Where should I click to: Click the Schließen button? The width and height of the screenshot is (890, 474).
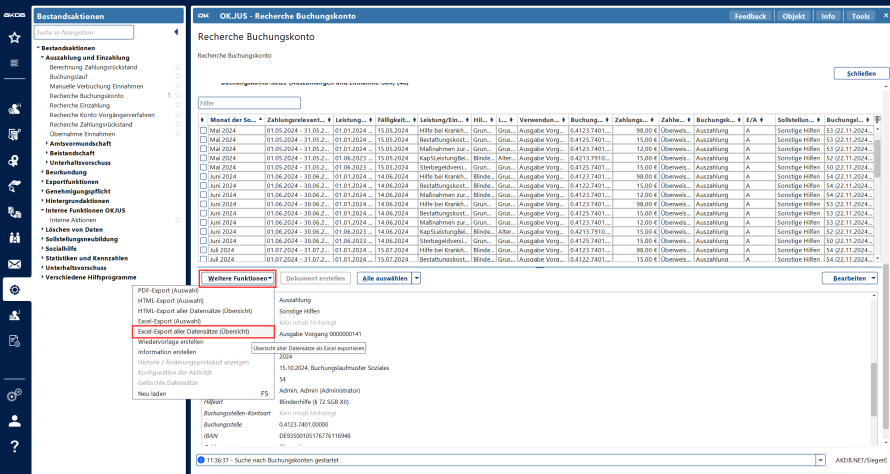tap(861, 73)
